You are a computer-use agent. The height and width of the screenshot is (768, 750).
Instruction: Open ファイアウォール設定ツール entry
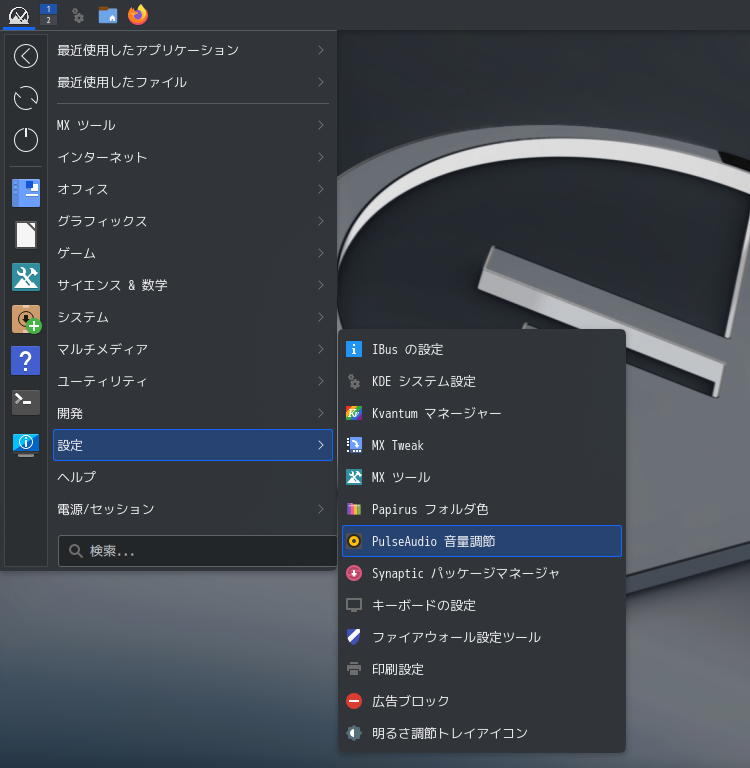[482, 637]
